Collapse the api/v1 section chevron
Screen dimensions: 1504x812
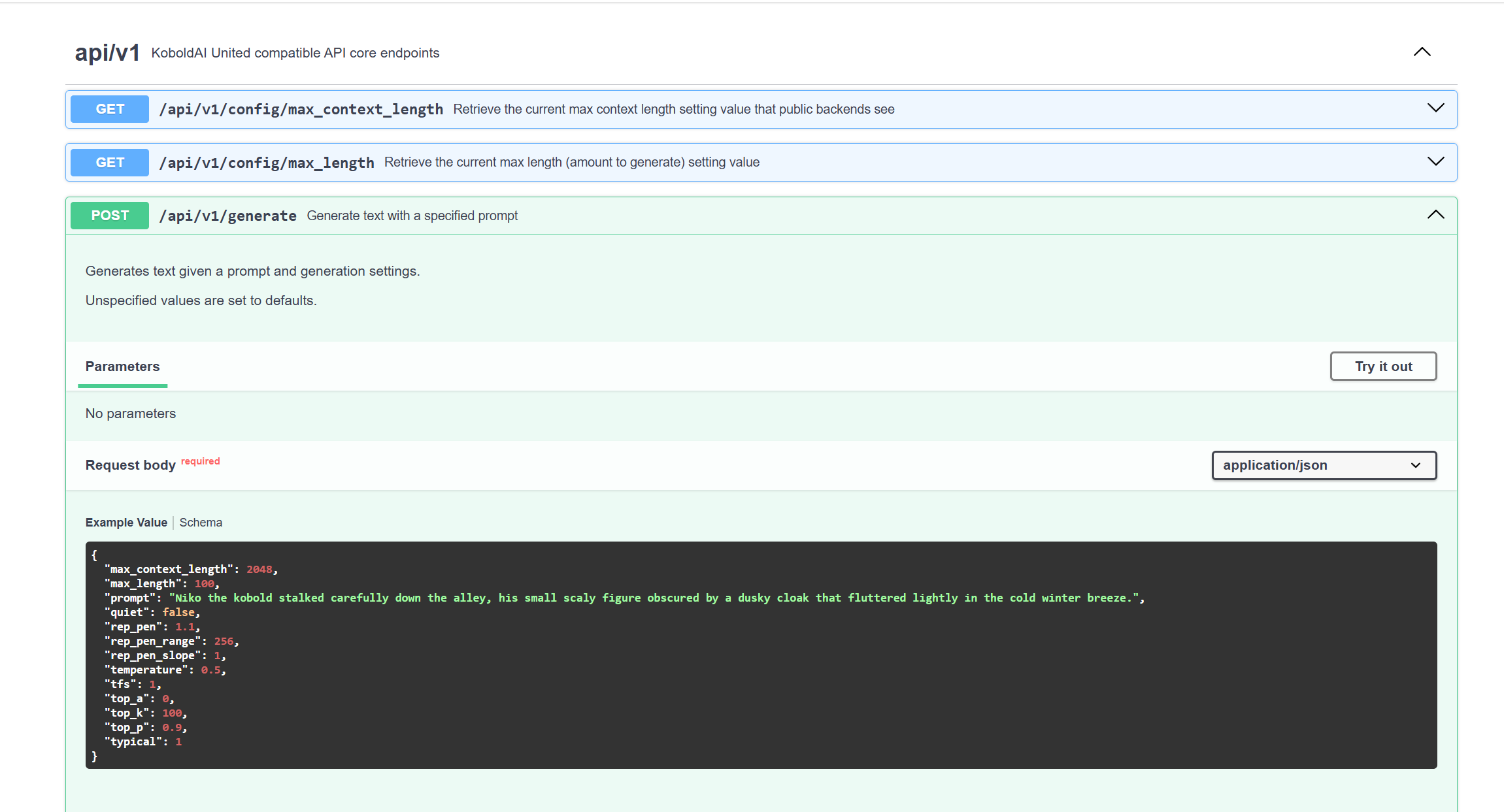point(1422,52)
